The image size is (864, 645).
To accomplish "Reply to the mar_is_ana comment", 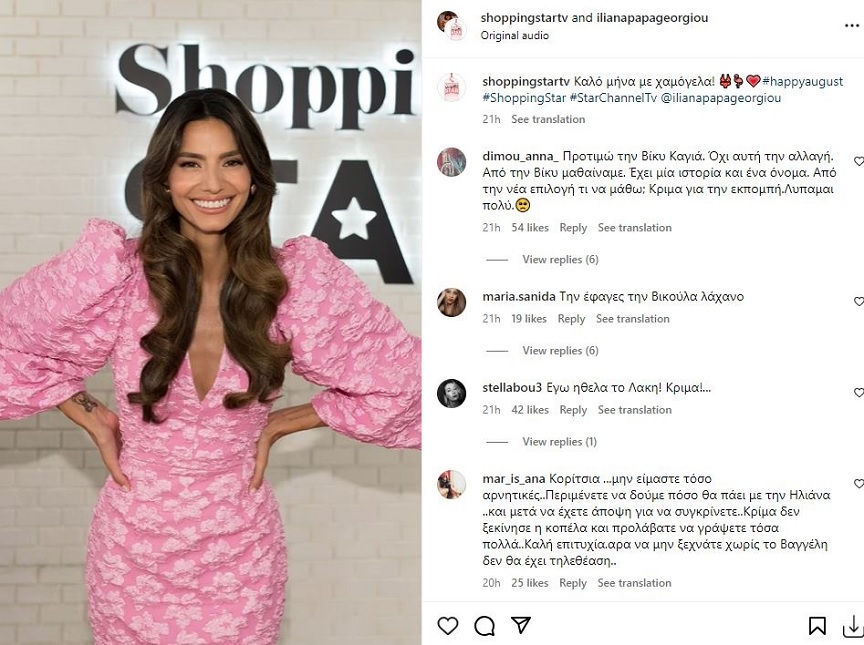I will [573, 583].
